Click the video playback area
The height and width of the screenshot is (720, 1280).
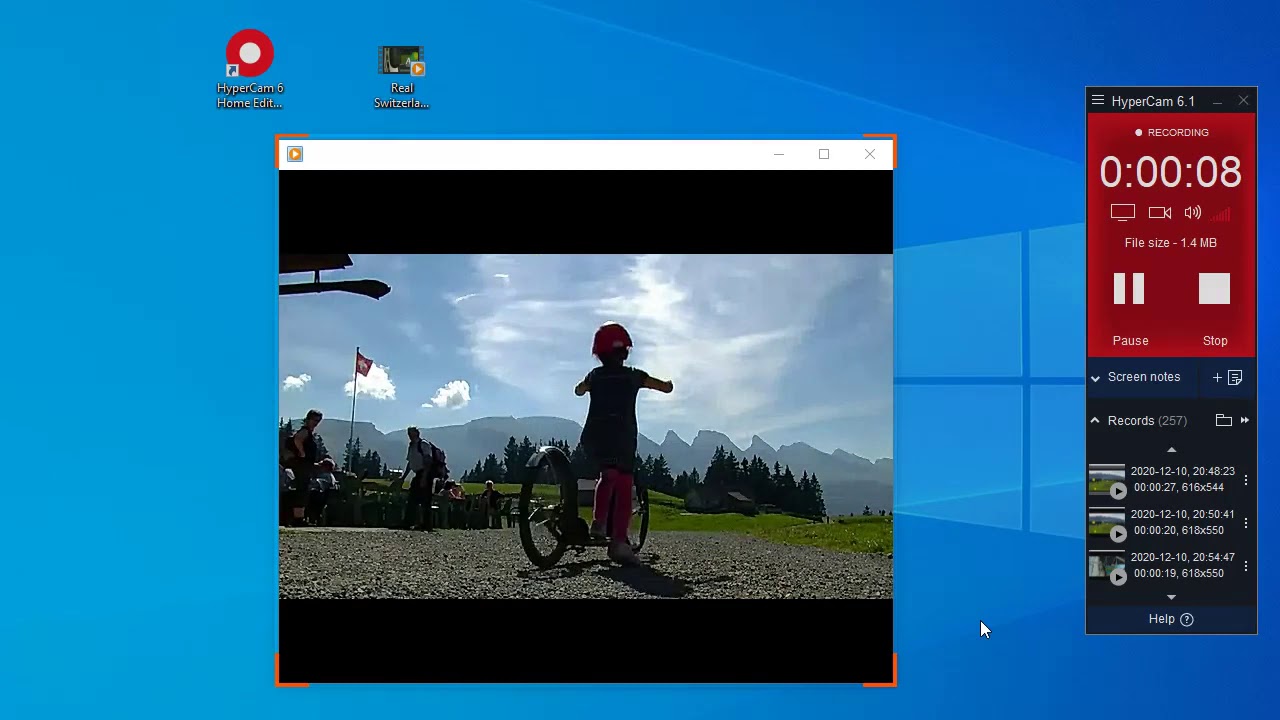pos(586,426)
